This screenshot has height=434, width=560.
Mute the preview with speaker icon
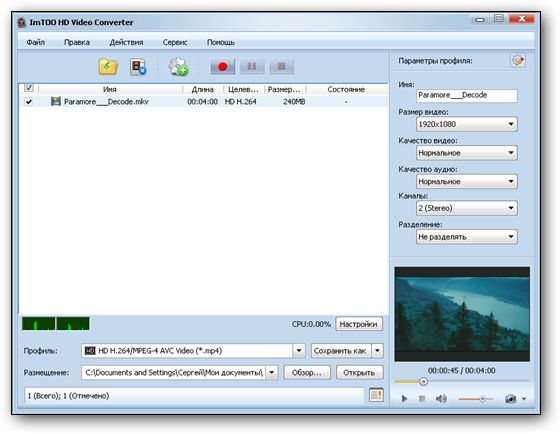tap(441, 399)
